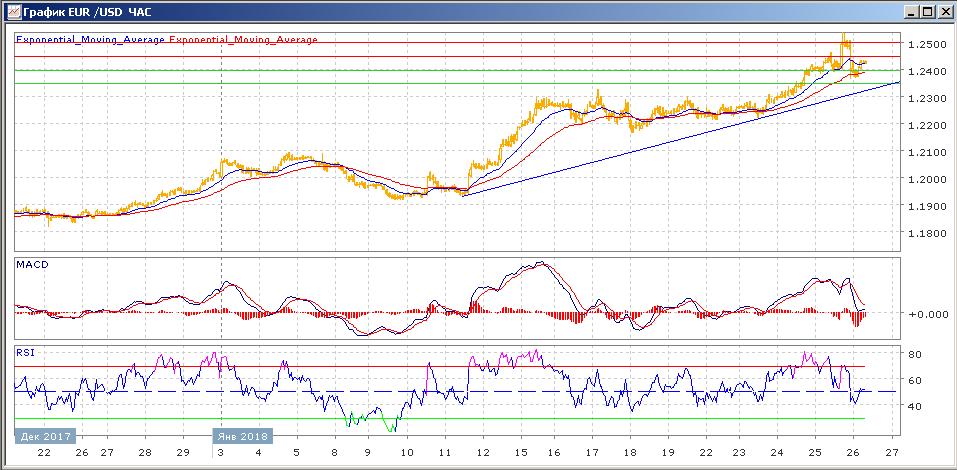Minimize the EUR/USD chart window

click(912, 11)
